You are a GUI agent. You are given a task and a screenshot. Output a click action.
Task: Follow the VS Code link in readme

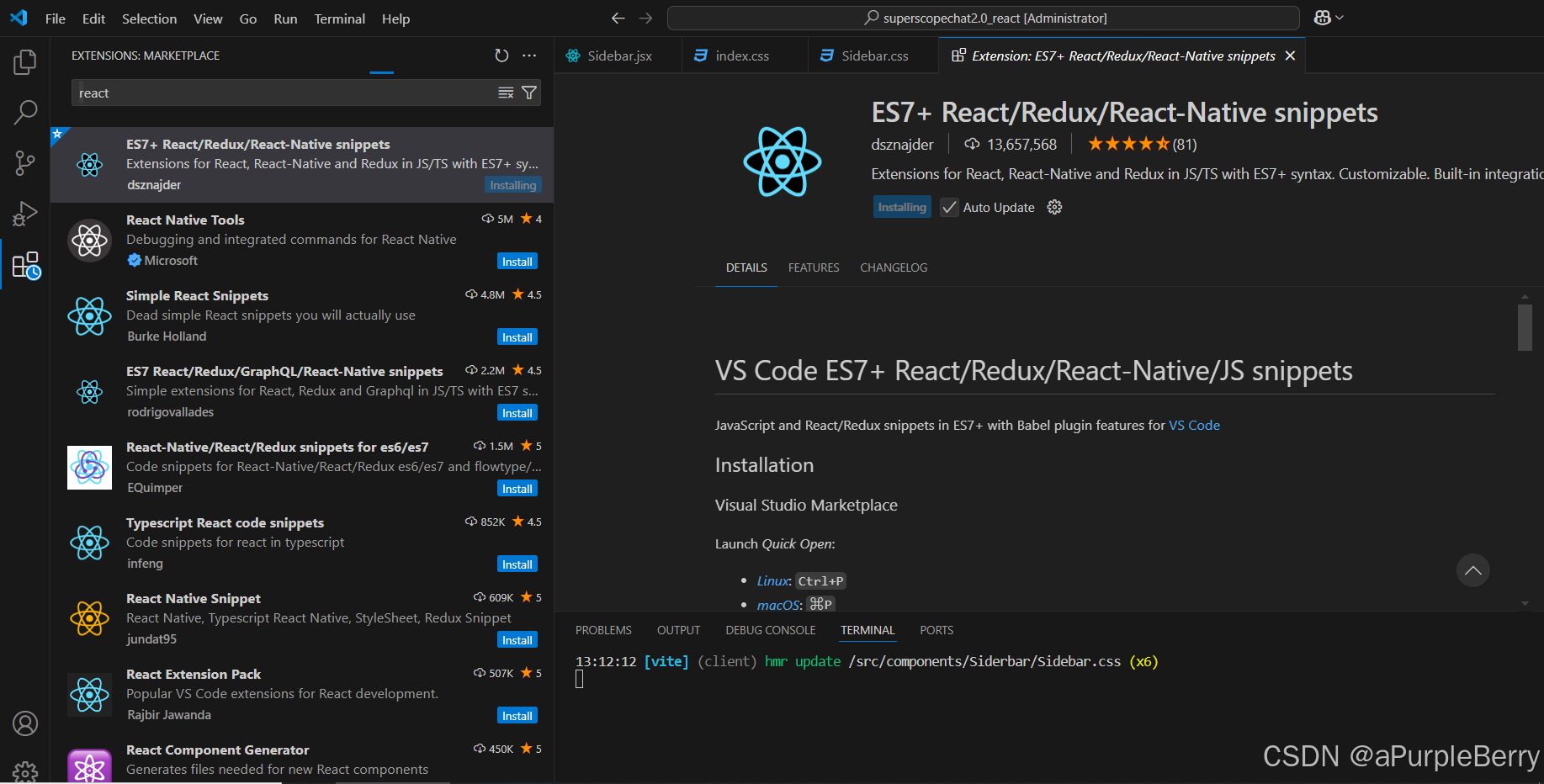(1194, 425)
